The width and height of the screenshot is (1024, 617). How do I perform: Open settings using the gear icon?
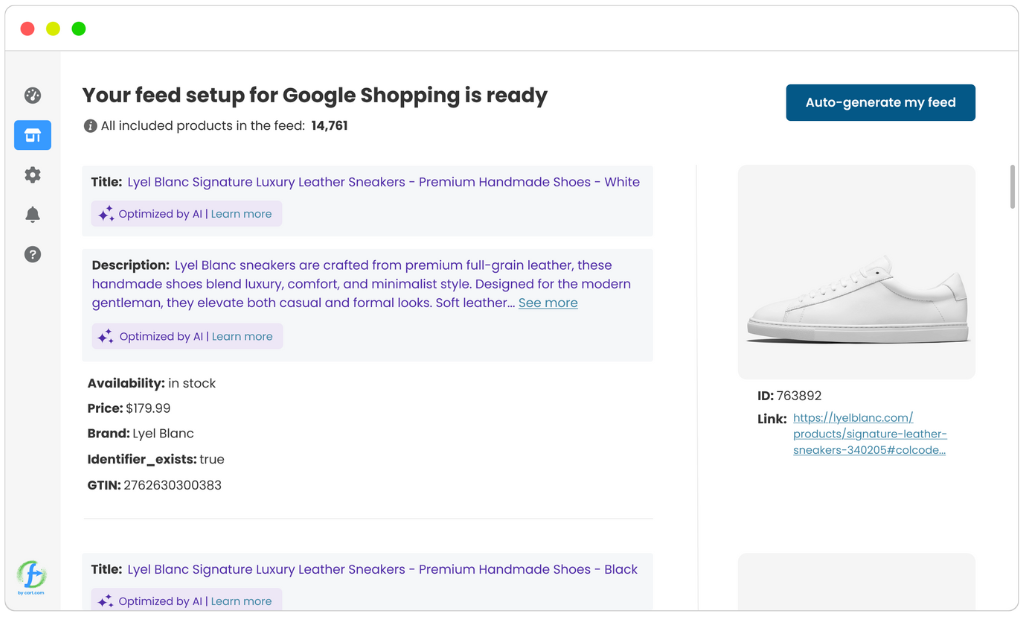32,175
